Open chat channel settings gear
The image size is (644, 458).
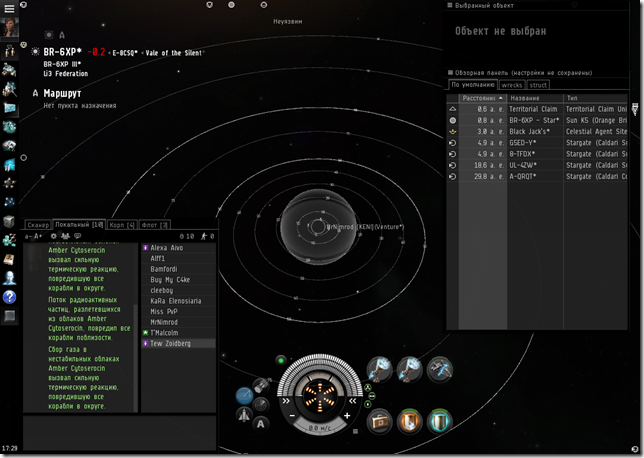coord(53,236)
